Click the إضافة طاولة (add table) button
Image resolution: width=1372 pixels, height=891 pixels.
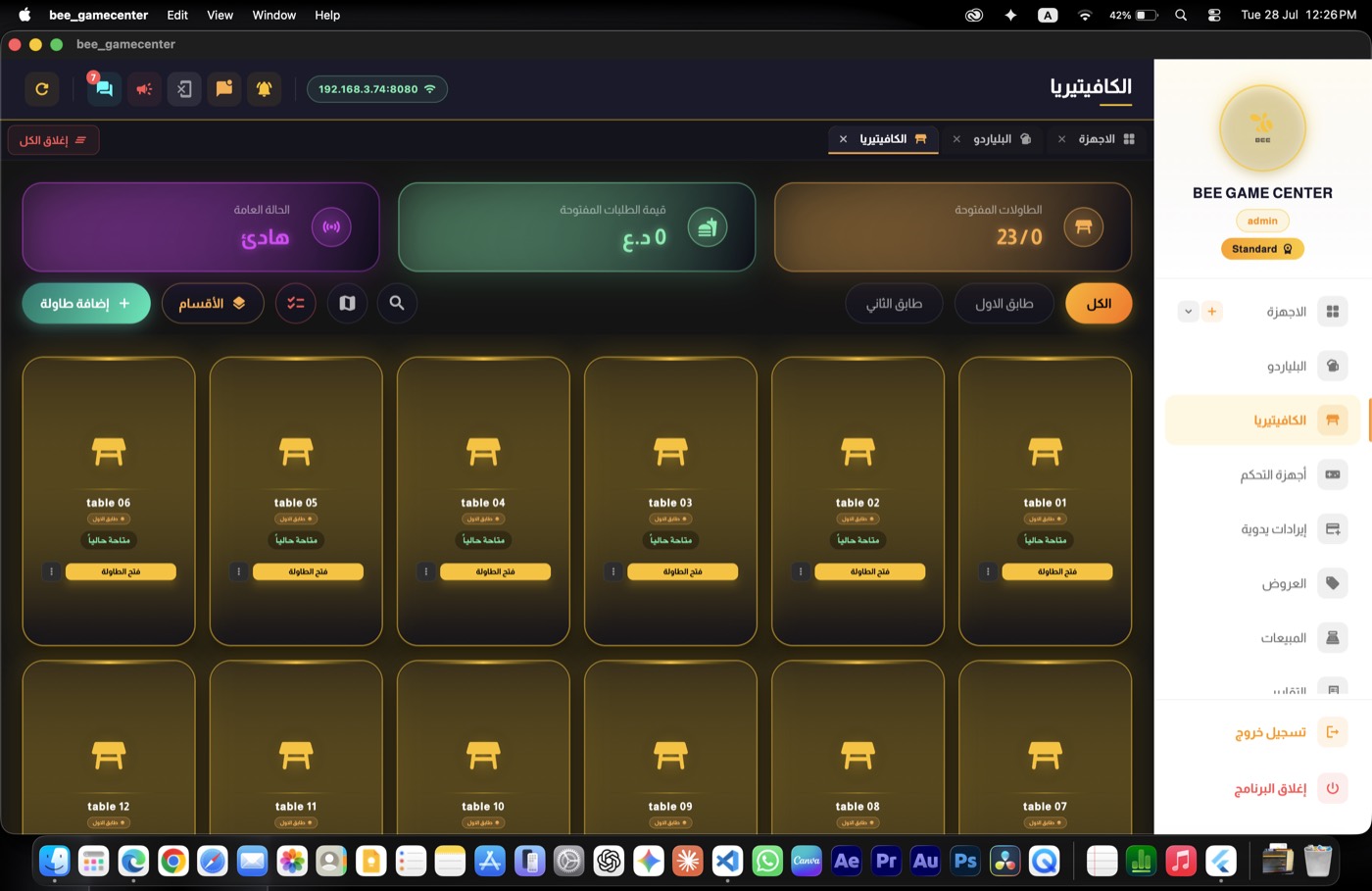[86, 304]
